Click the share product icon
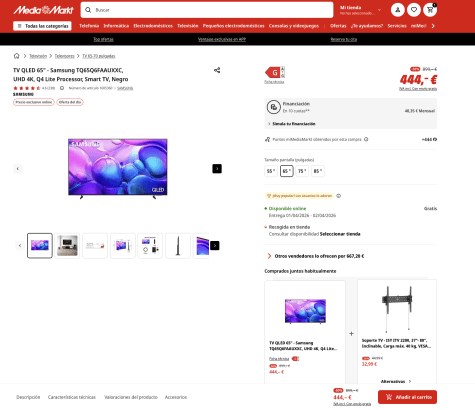Image resolution: width=475 pixels, height=410 pixels. [217, 70]
